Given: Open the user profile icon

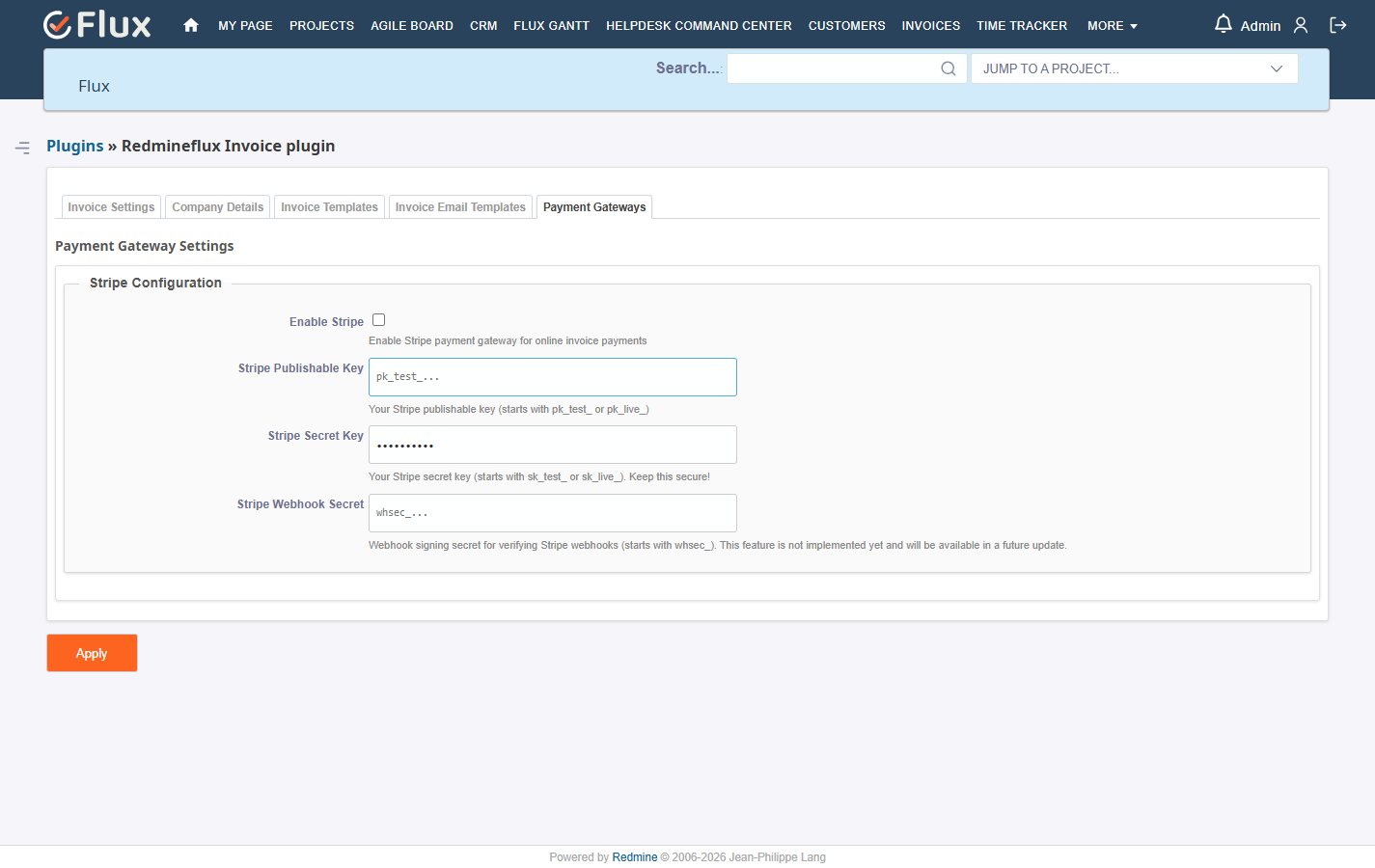Looking at the screenshot, I should (1301, 25).
